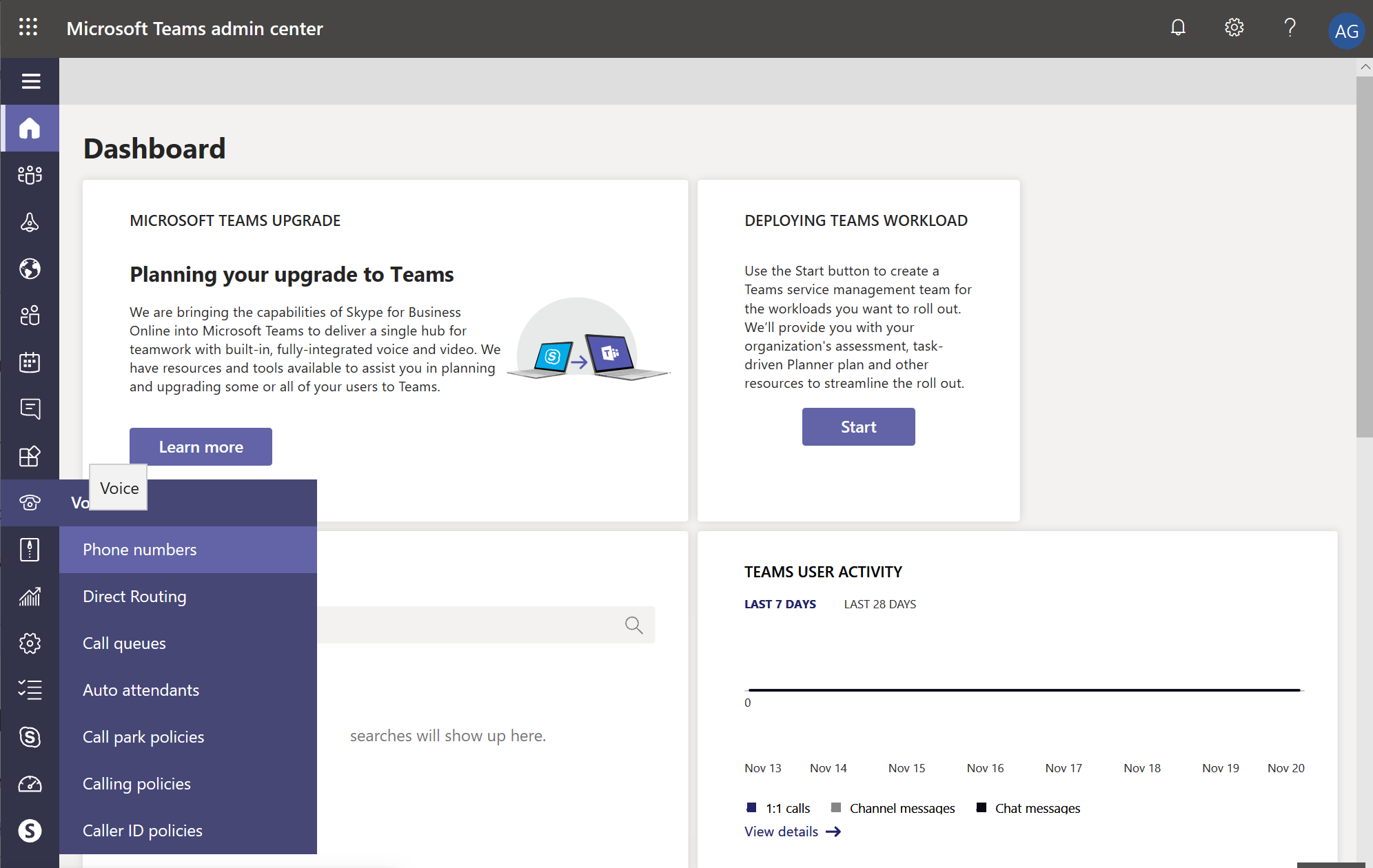
Task: Click the Dashboard heading
Action: (154, 149)
